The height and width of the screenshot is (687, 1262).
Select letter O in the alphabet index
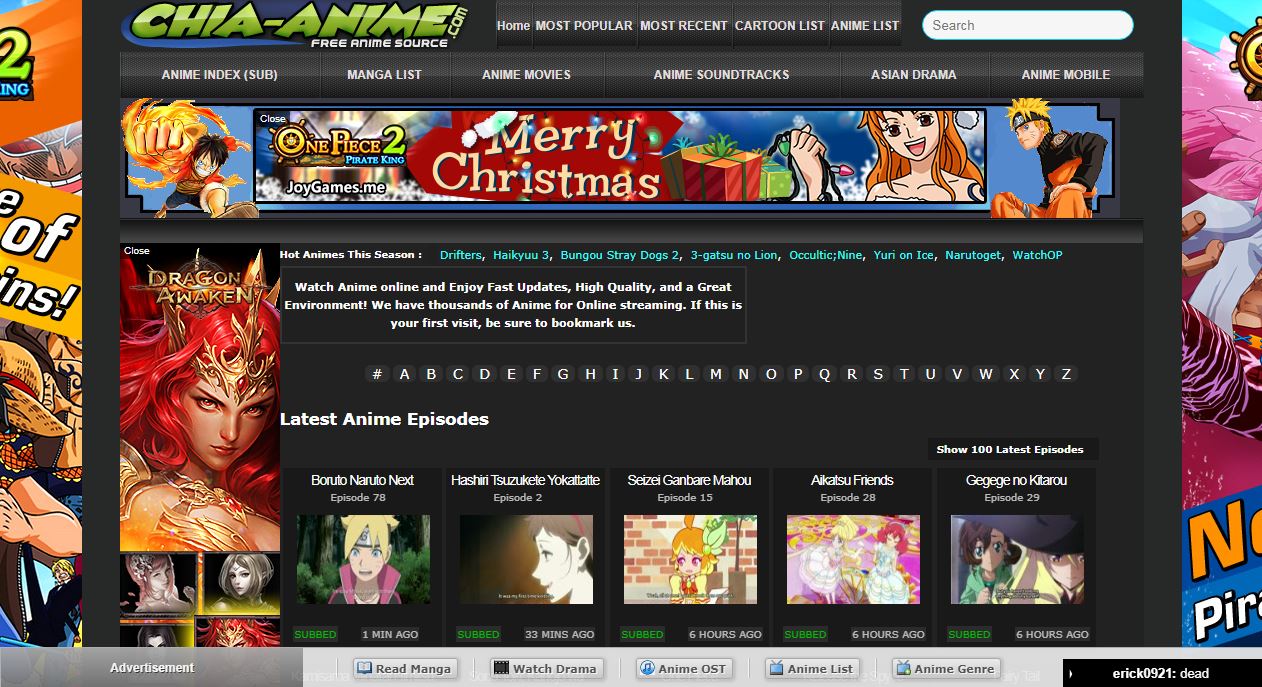[771, 374]
